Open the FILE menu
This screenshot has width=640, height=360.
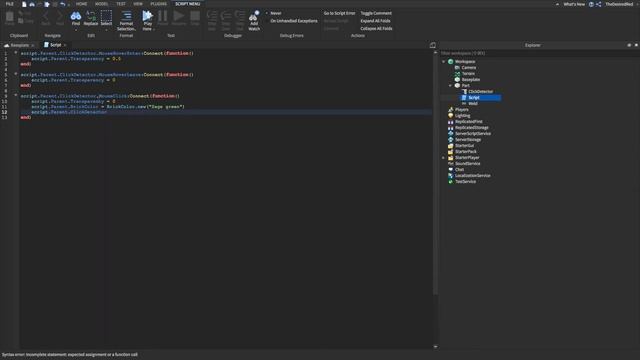coord(10,4)
